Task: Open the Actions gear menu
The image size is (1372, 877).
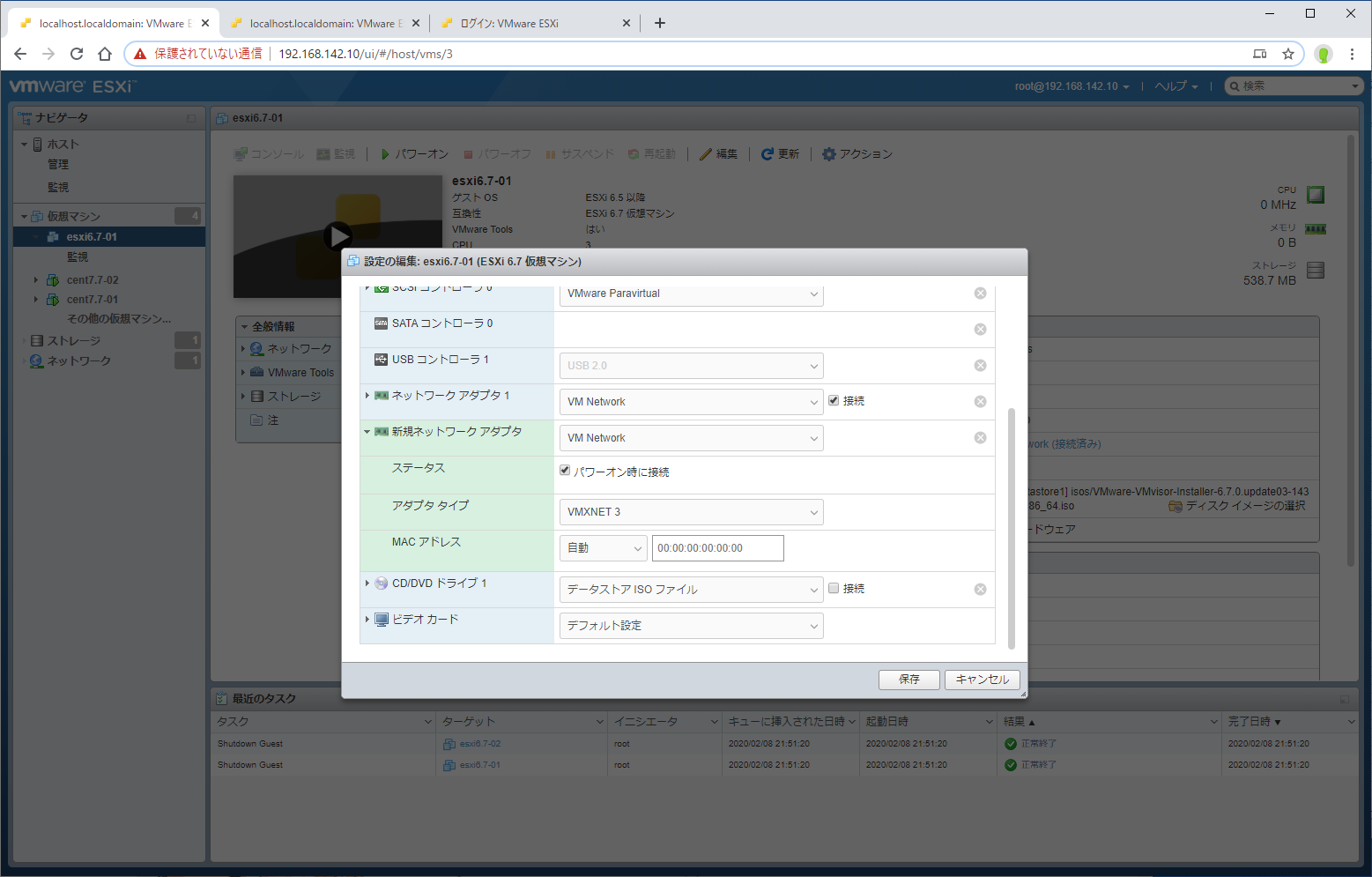Action: click(x=857, y=154)
